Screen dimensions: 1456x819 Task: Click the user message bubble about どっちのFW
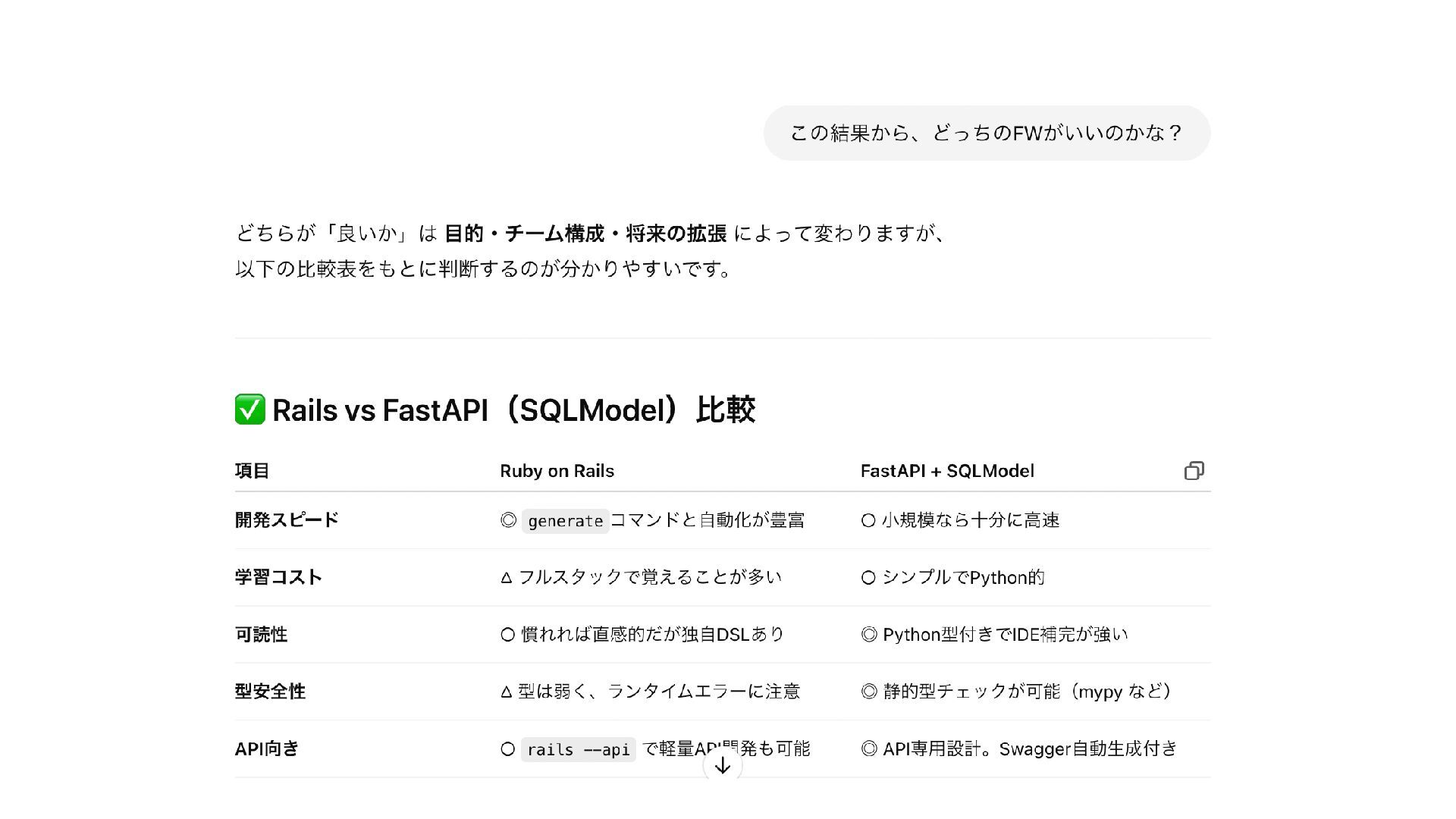[986, 133]
